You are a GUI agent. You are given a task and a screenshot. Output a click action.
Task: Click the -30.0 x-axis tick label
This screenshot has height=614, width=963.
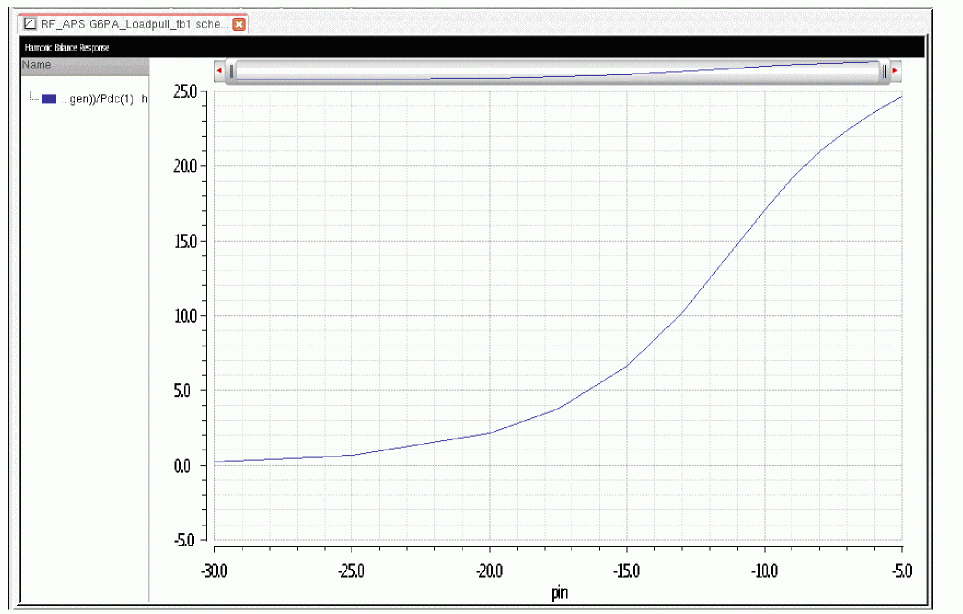coord(214,571)
